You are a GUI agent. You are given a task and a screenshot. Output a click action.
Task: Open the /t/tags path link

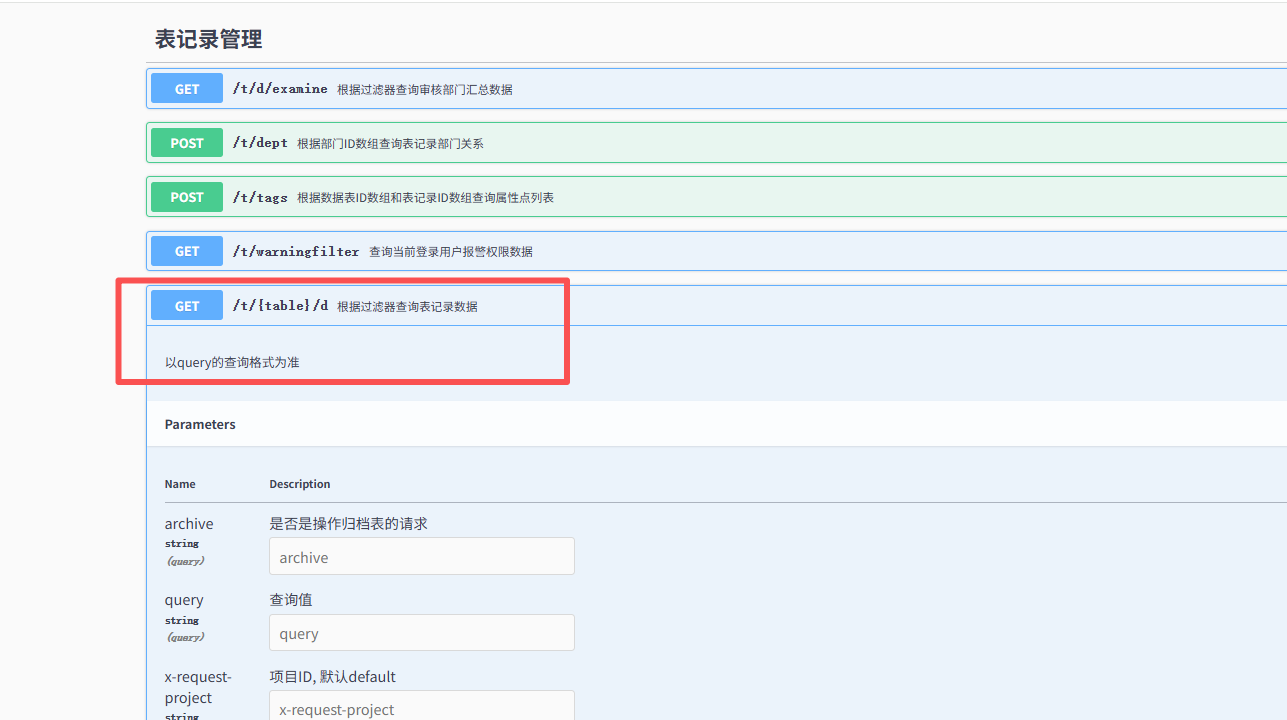pos(260,197)
